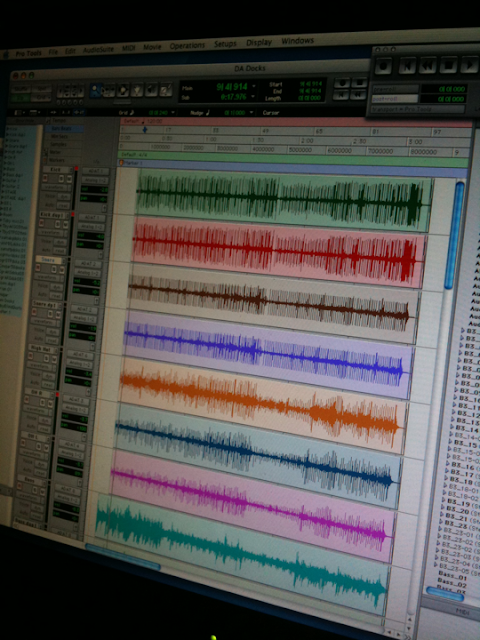Screen dimensions: 480x640
Task: Select the red Kick.dup1 audio region
Action: 279,251
